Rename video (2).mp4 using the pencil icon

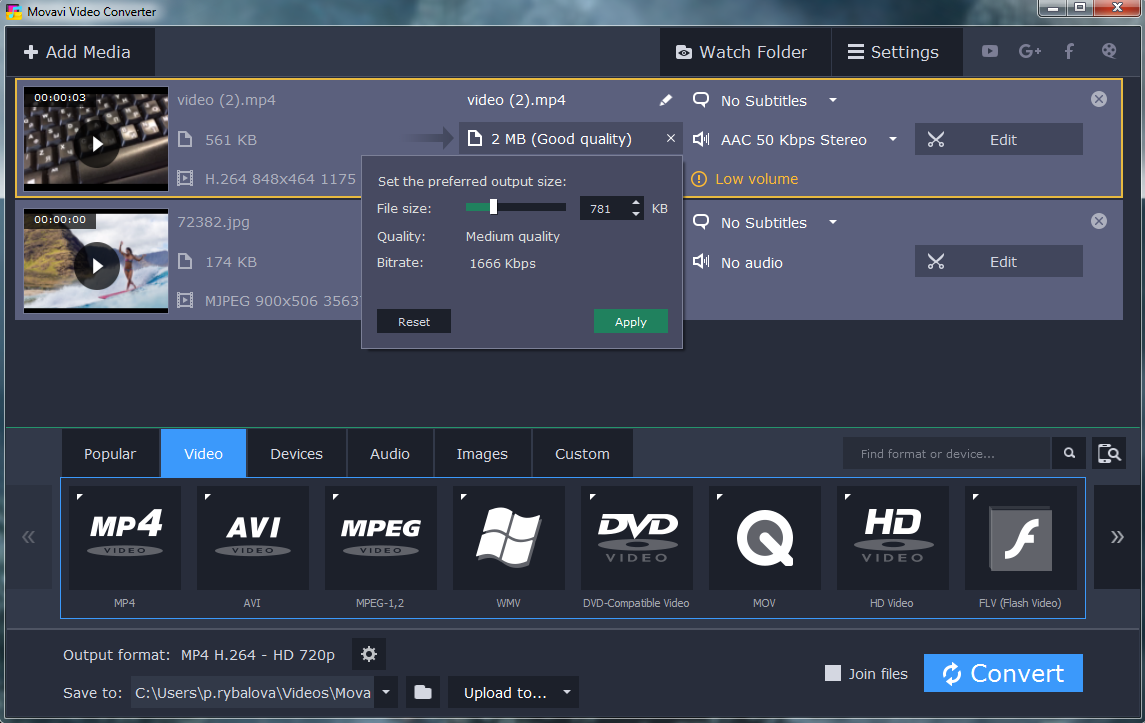click(665, 100)
